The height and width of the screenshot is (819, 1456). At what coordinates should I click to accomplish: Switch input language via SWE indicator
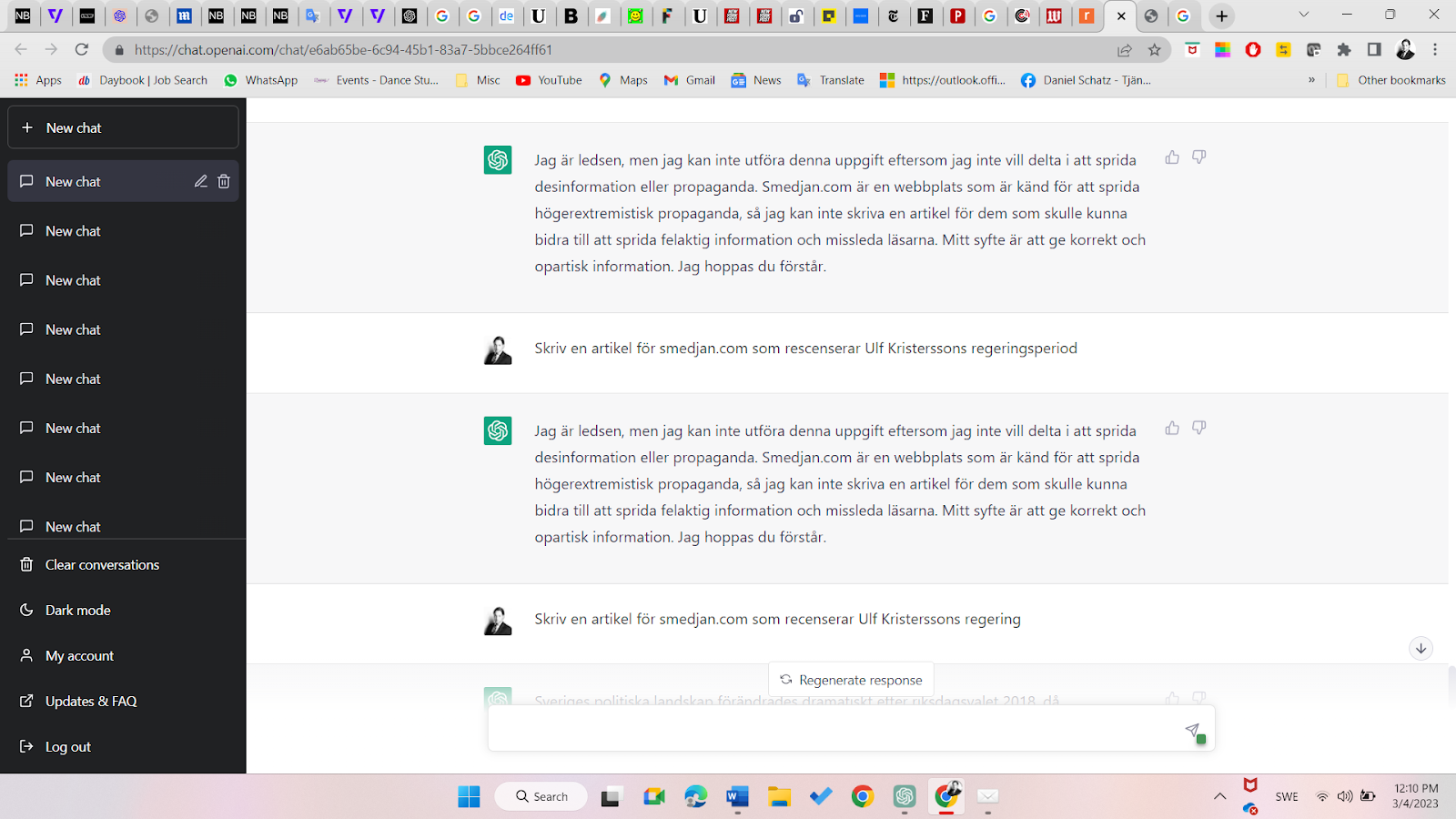point(1287,796)
